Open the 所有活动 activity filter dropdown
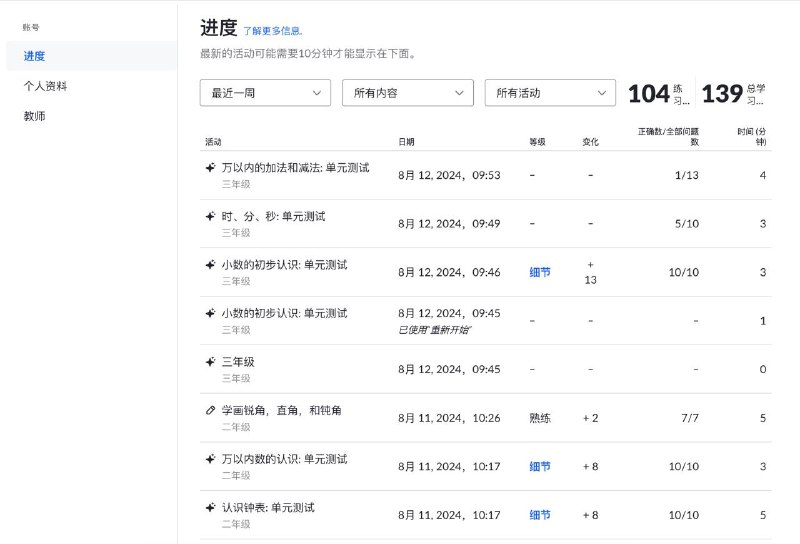This screenshot has width=800, height=544. [549, 93]
